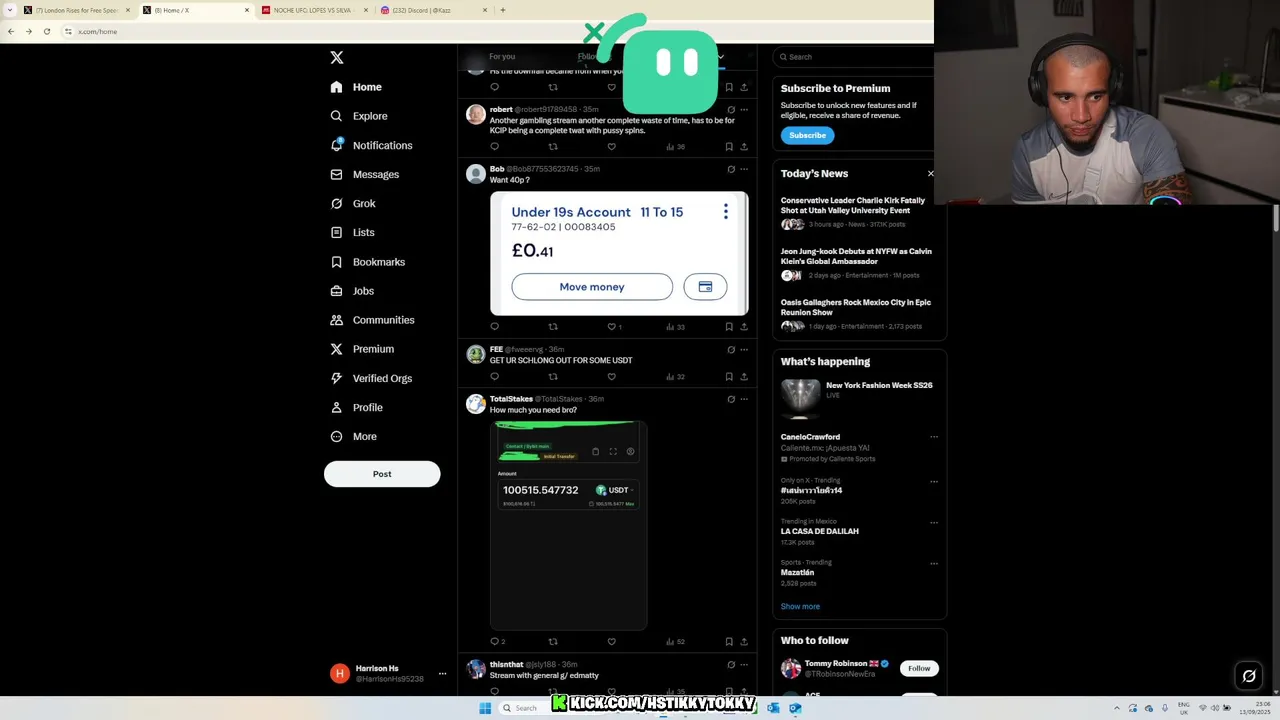Open Bookmarks in the sidebar
The image size is (1280, 720).
coord(367,262)
